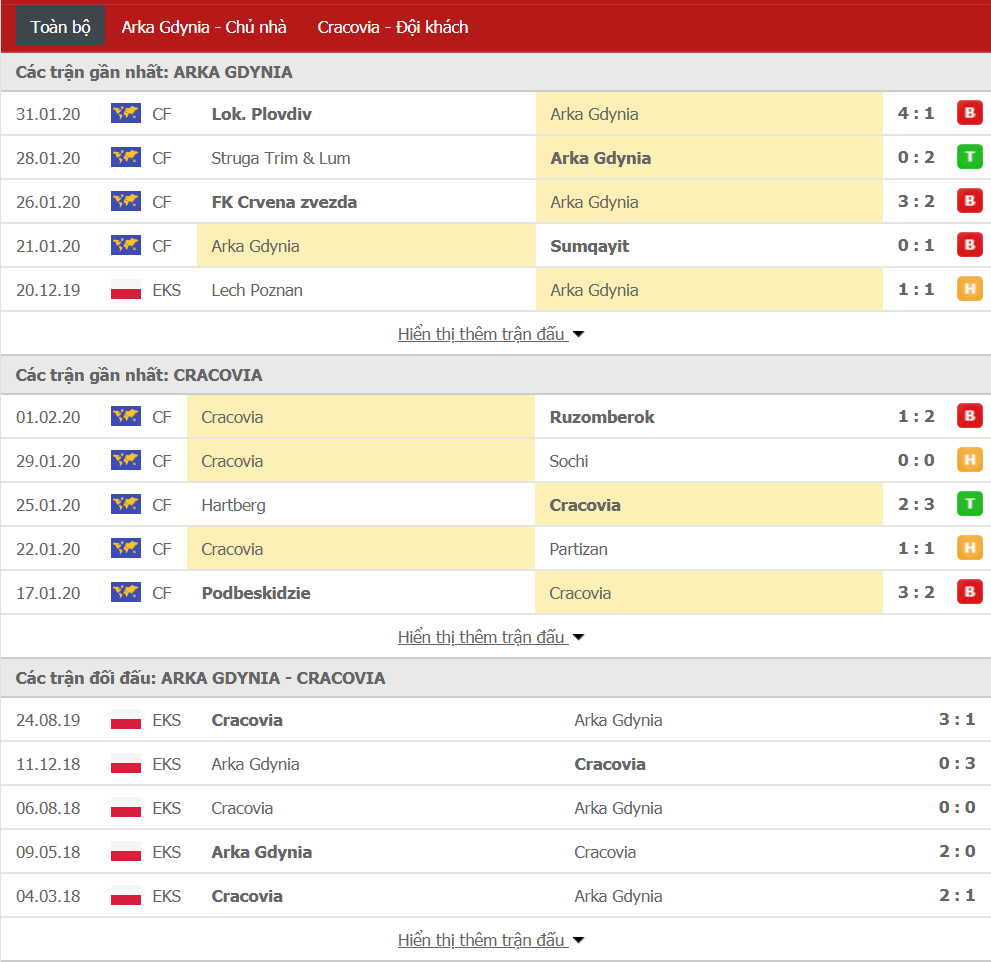Expand more Arka Gdynia recent matches
The width and height of the screenshot is (991, 962).
point(490,334)
